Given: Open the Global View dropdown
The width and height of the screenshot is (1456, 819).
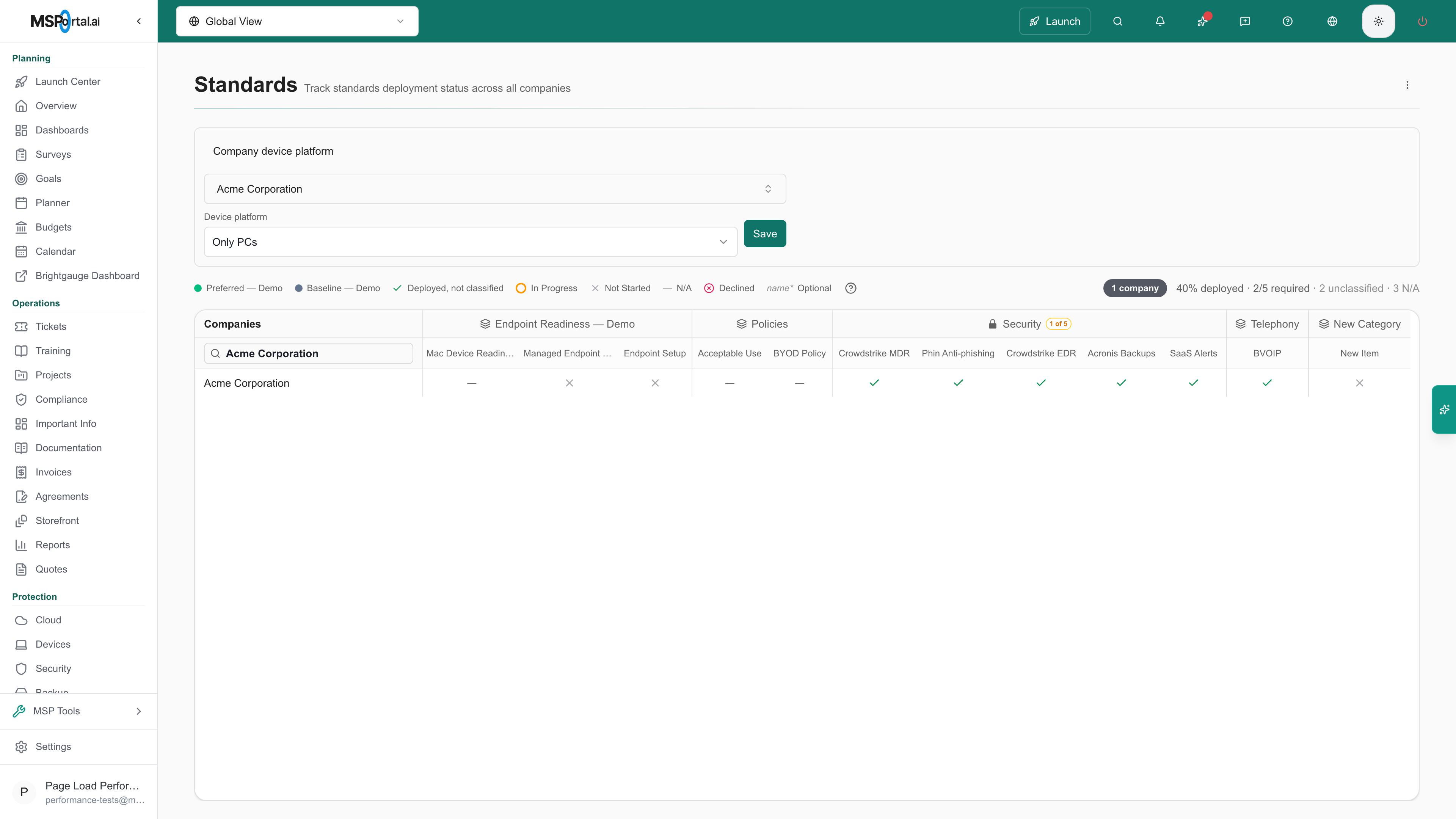Looking at the screenshot, I should coord(297,22).
